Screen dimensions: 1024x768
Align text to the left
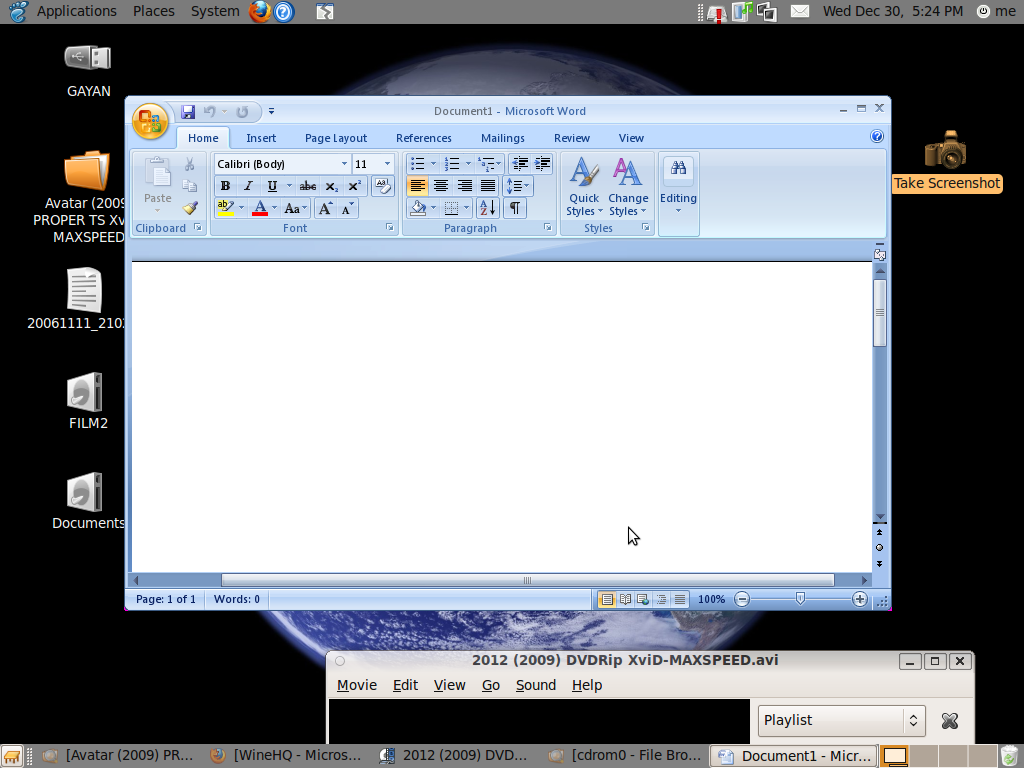click(417, 186)
